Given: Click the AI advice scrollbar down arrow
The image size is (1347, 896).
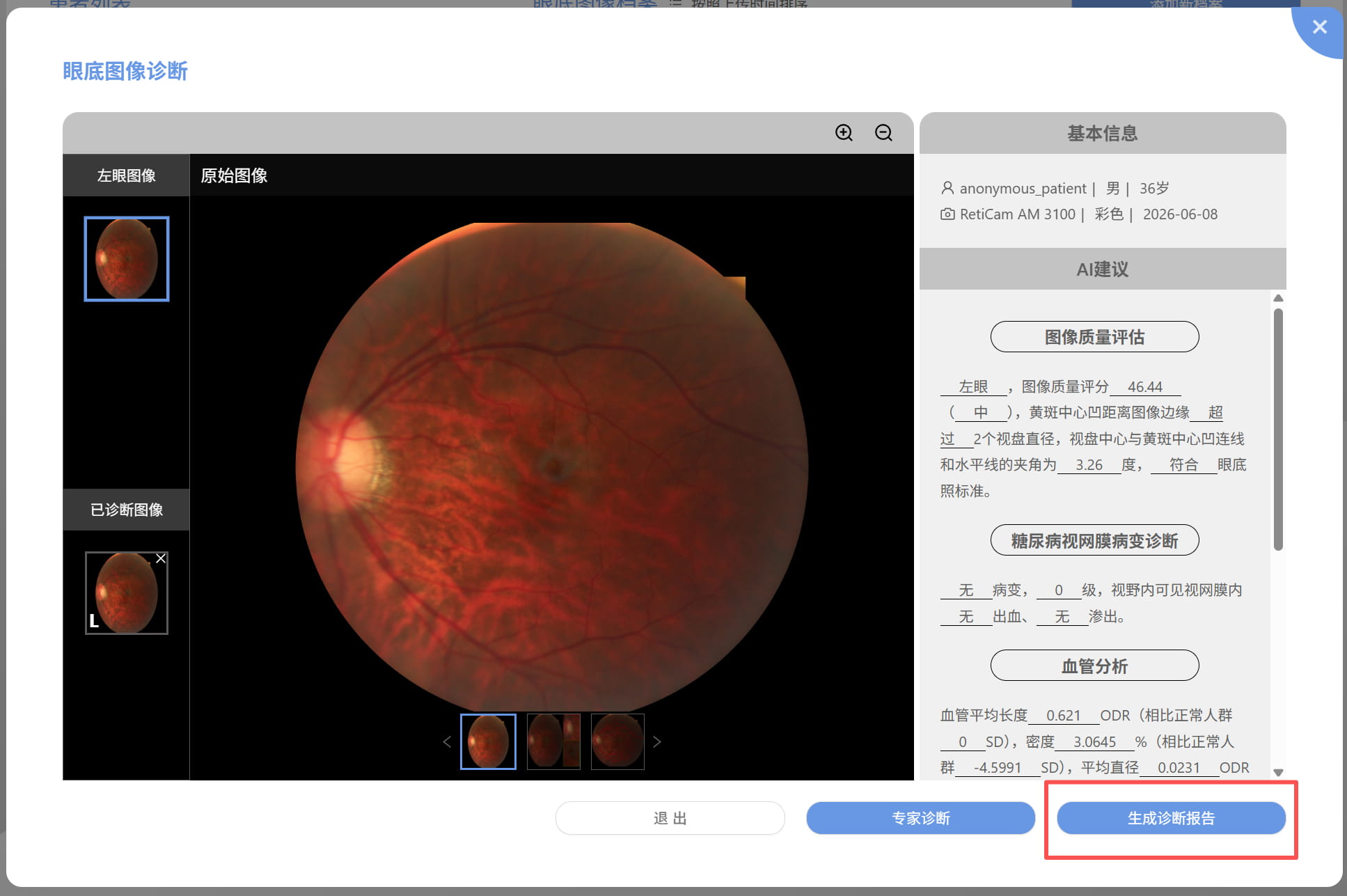Looking at the screenshot, I should [x=1278, y=772].
